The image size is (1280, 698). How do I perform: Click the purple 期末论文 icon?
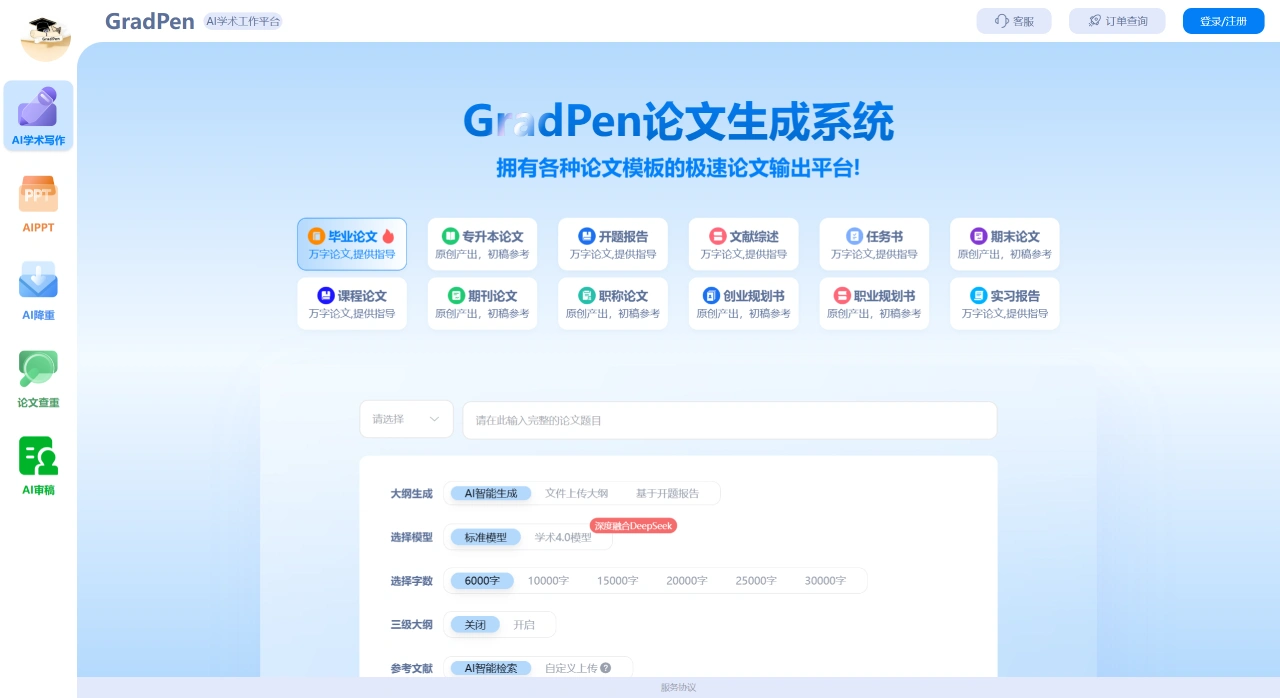coord(979,236)
